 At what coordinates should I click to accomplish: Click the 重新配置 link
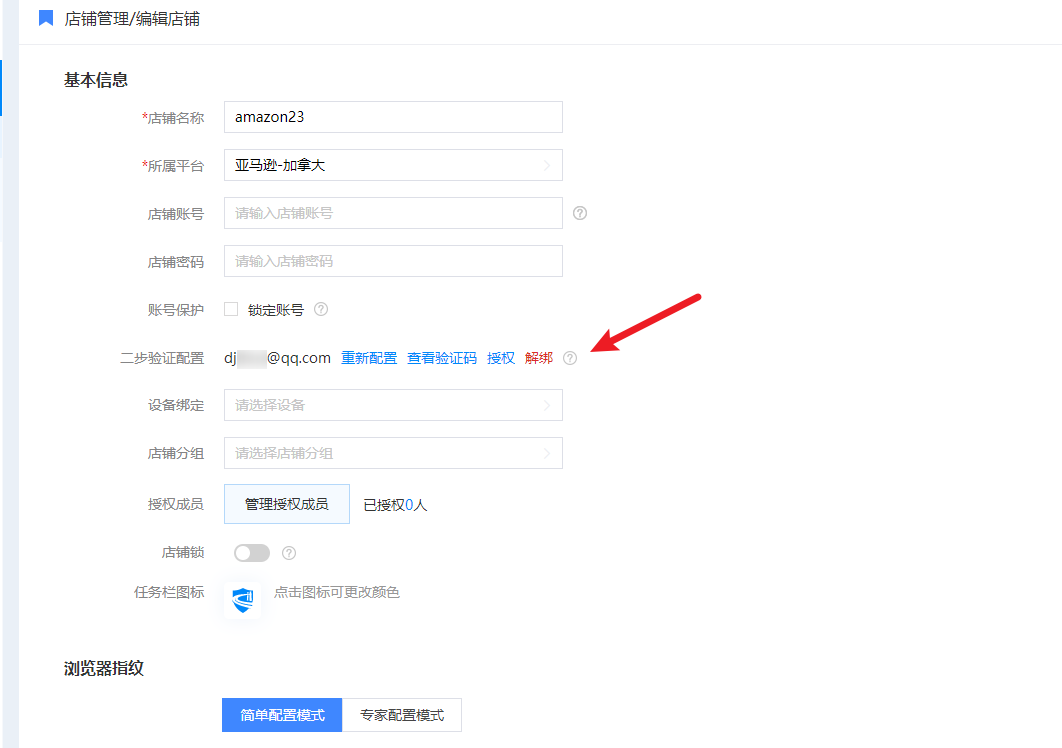coord(369,358)
